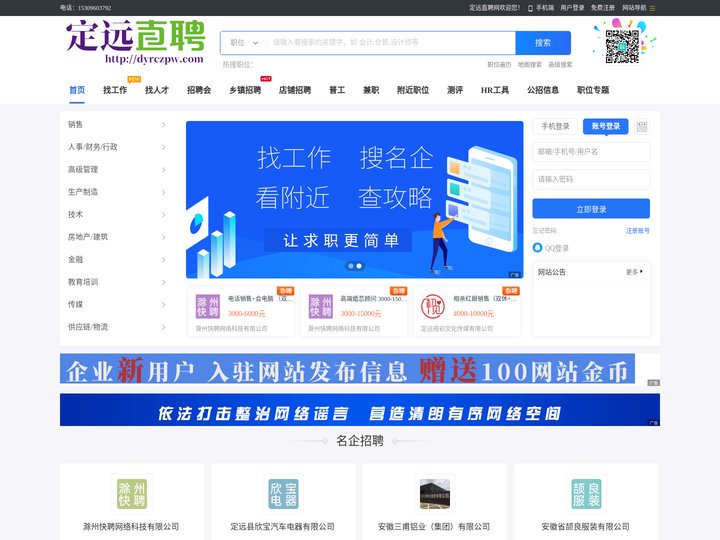720x540 pixels.
Task: Open the 招聘会 nav item
Action: click(x=199, y=90)
